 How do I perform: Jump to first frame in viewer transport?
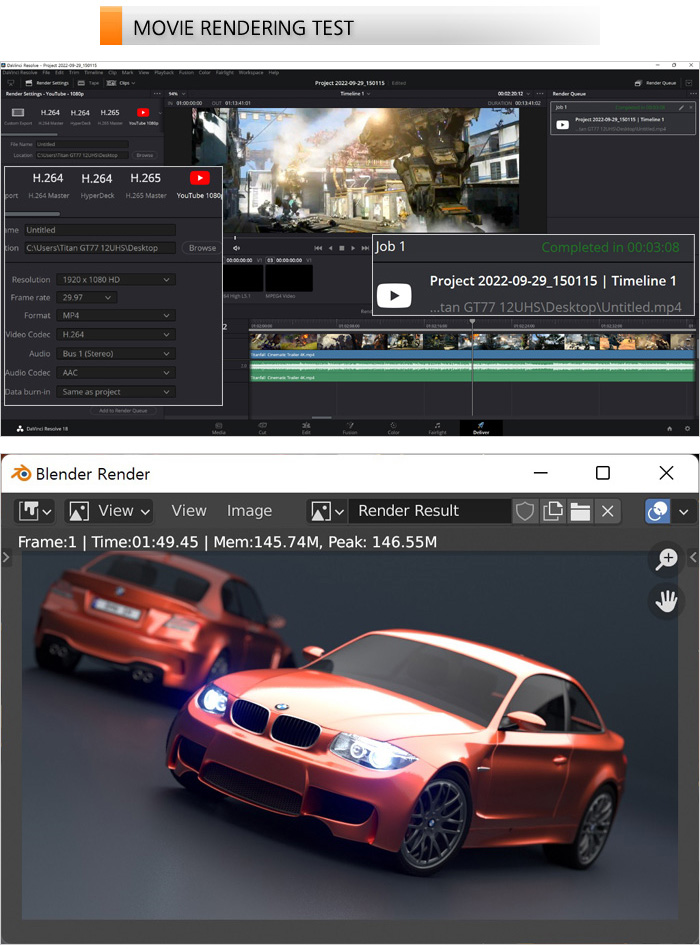[318, 248]
